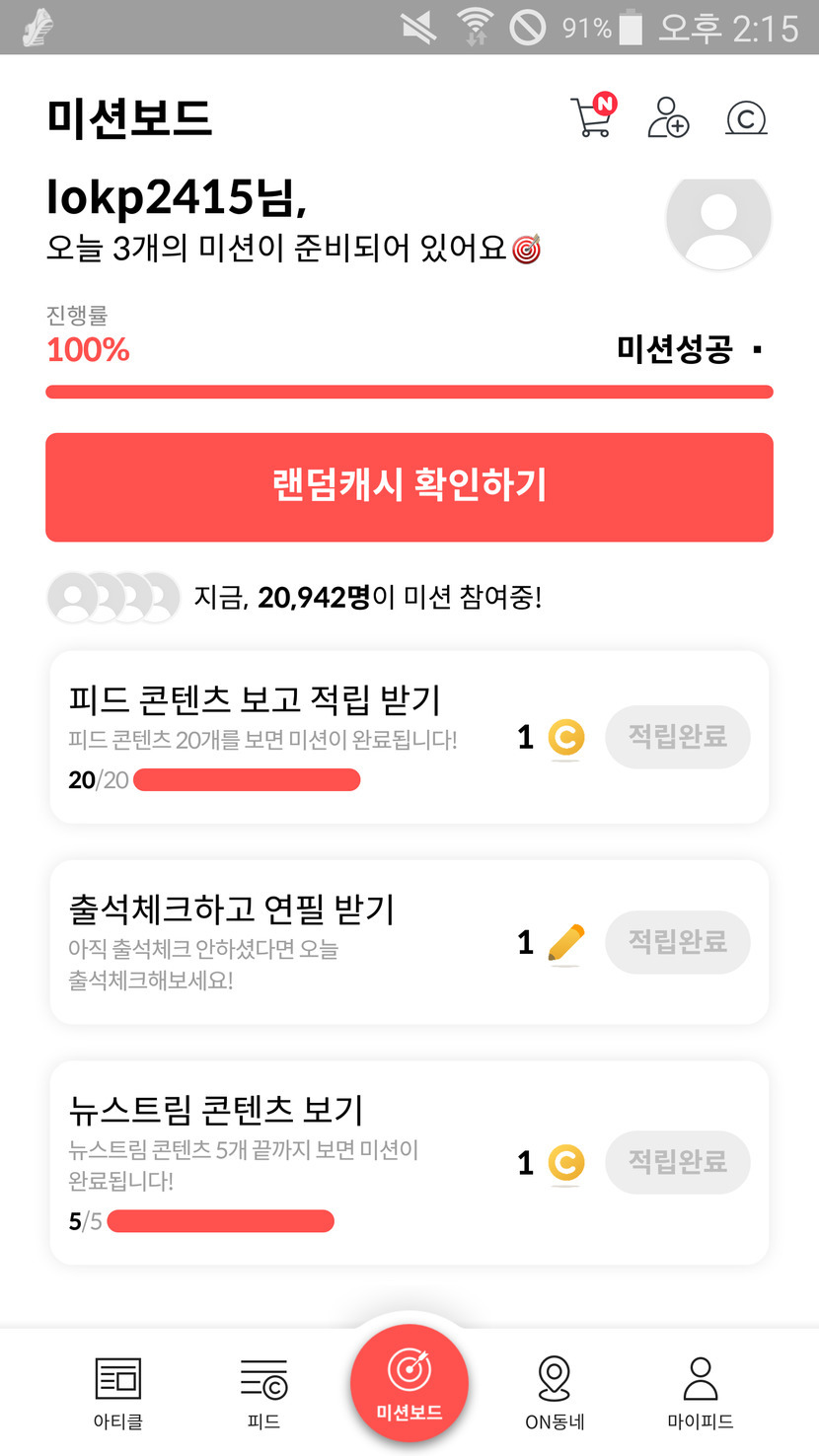Screen dimensions: 819x1456
Task: Tap the 적립완료 button for attendance check mission
Action: pyautogui.click(x=678, y=942)
